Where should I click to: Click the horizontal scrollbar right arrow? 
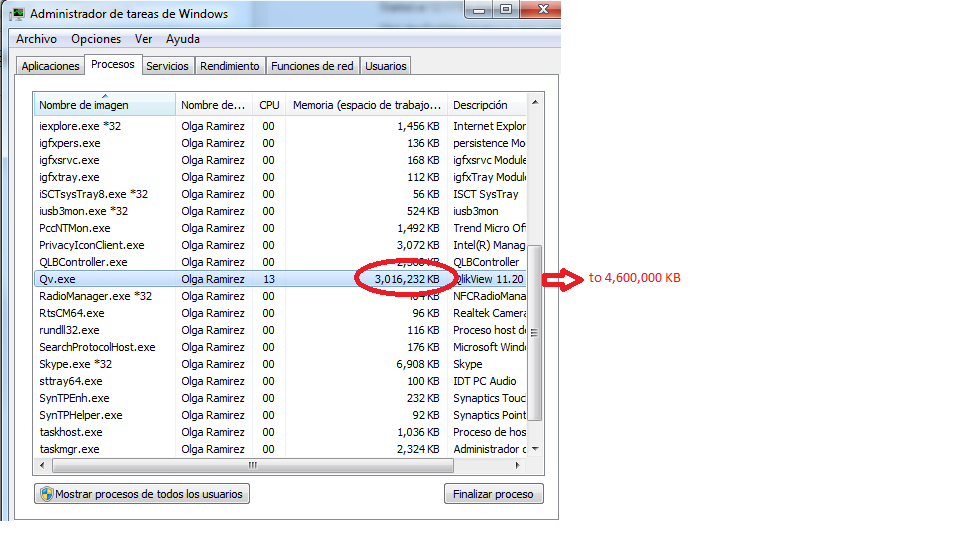point(518,465)
